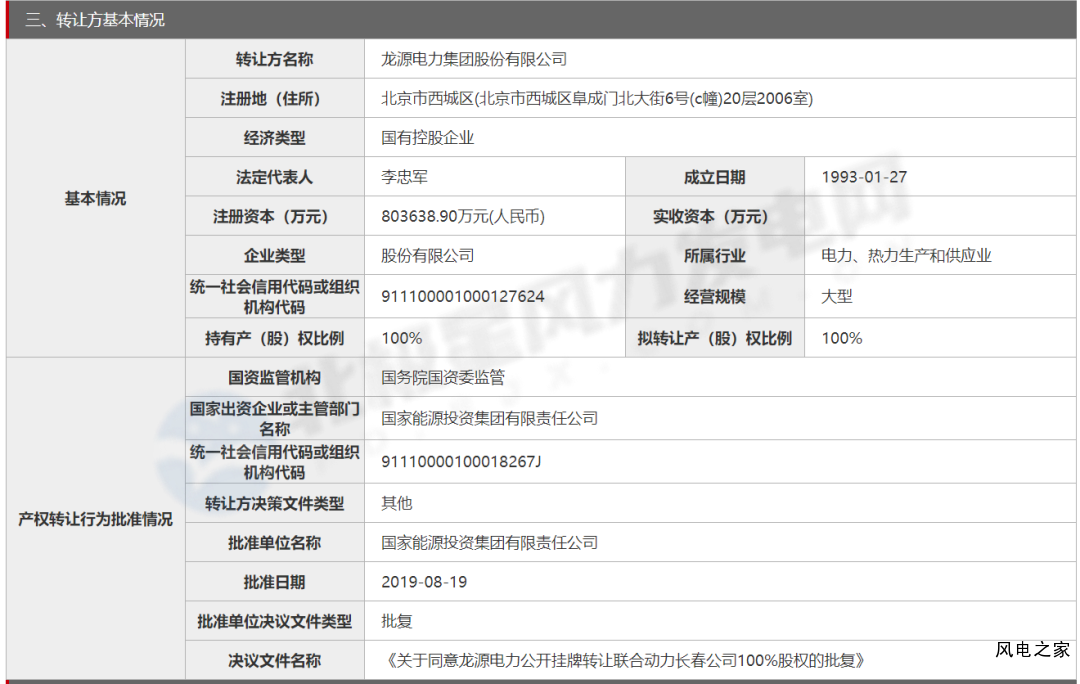Viewport: 1080px width, 684px height.
Task: Select the date 2019-08-19
Action: point(424,582)
